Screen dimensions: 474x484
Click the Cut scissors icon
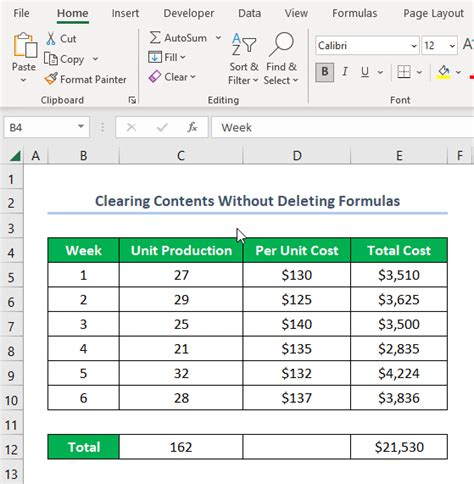pos(51,39)
